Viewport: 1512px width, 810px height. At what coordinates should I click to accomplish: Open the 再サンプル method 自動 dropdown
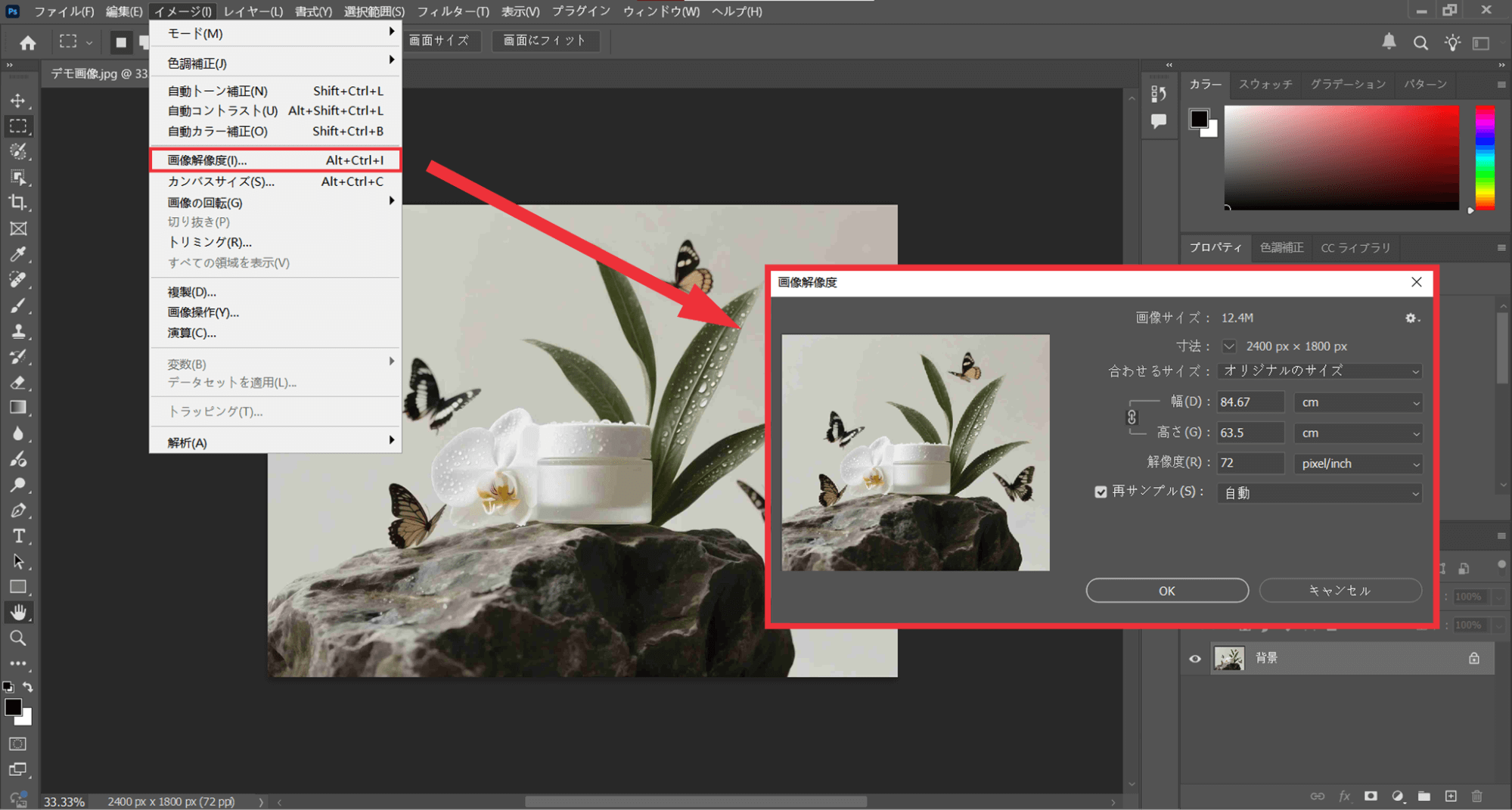[1320, 493]
